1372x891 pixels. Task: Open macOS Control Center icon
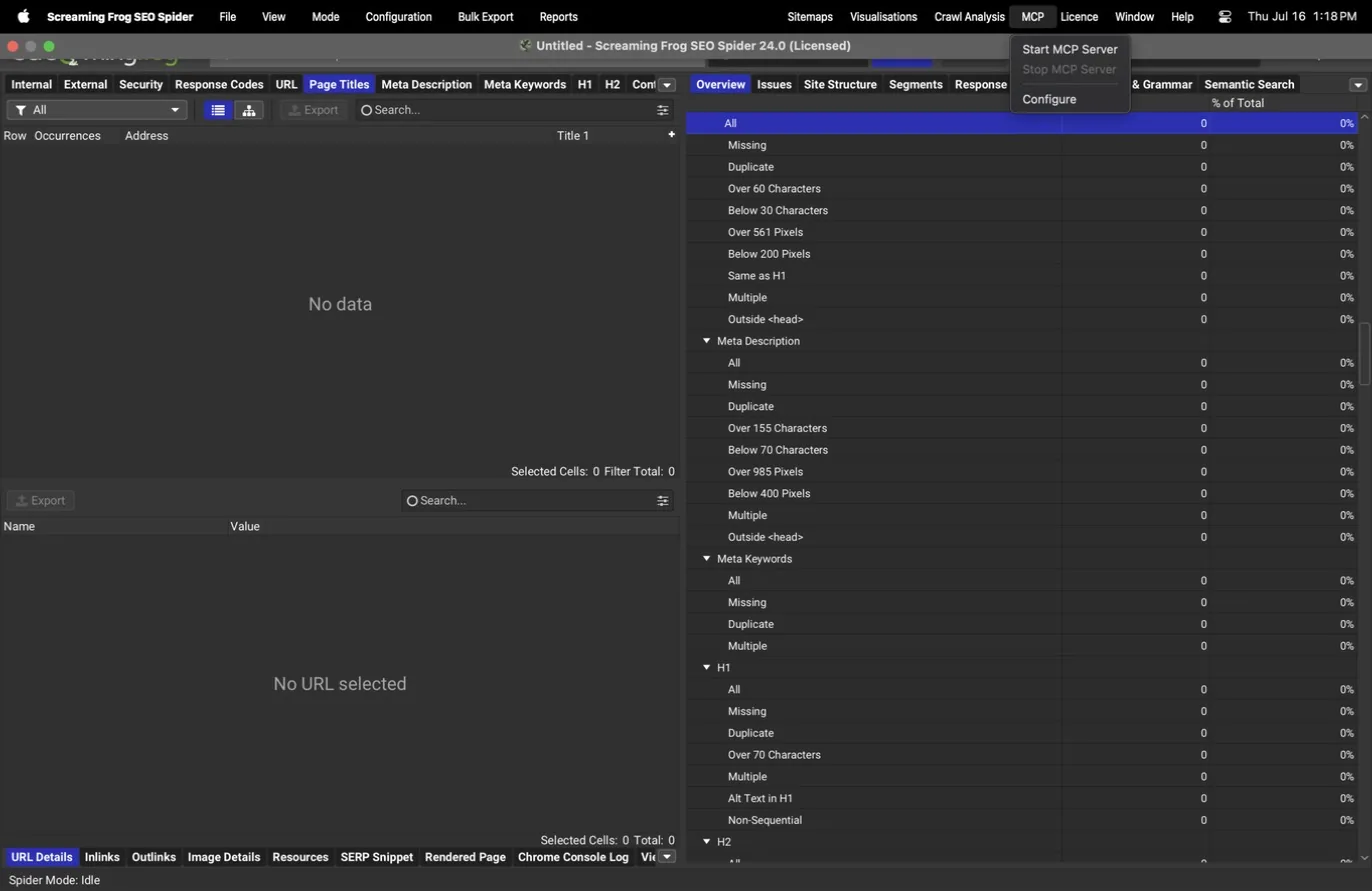(1225, 17)
